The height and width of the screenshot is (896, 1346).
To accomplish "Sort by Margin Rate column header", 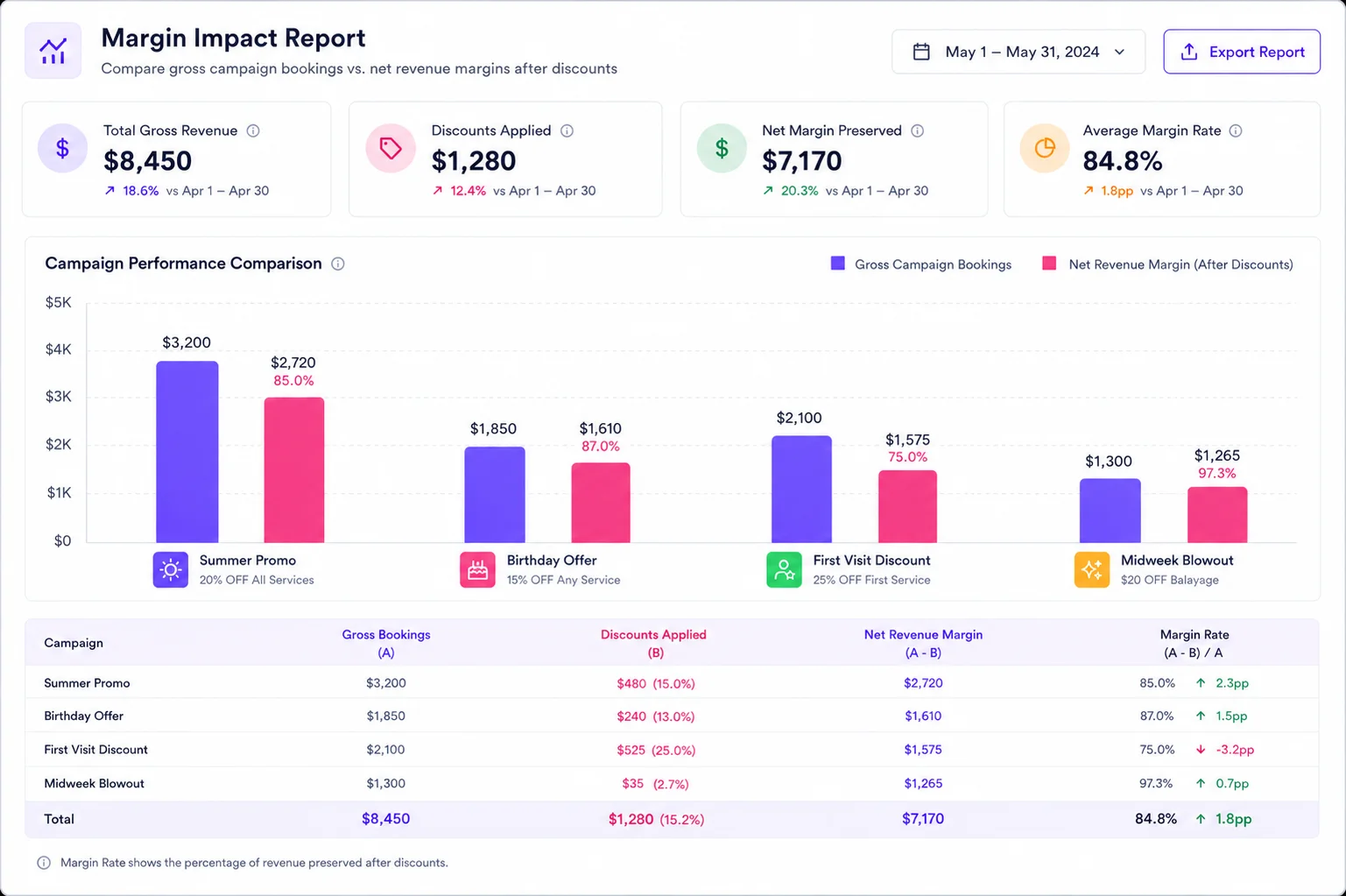I will (1194, 644).
